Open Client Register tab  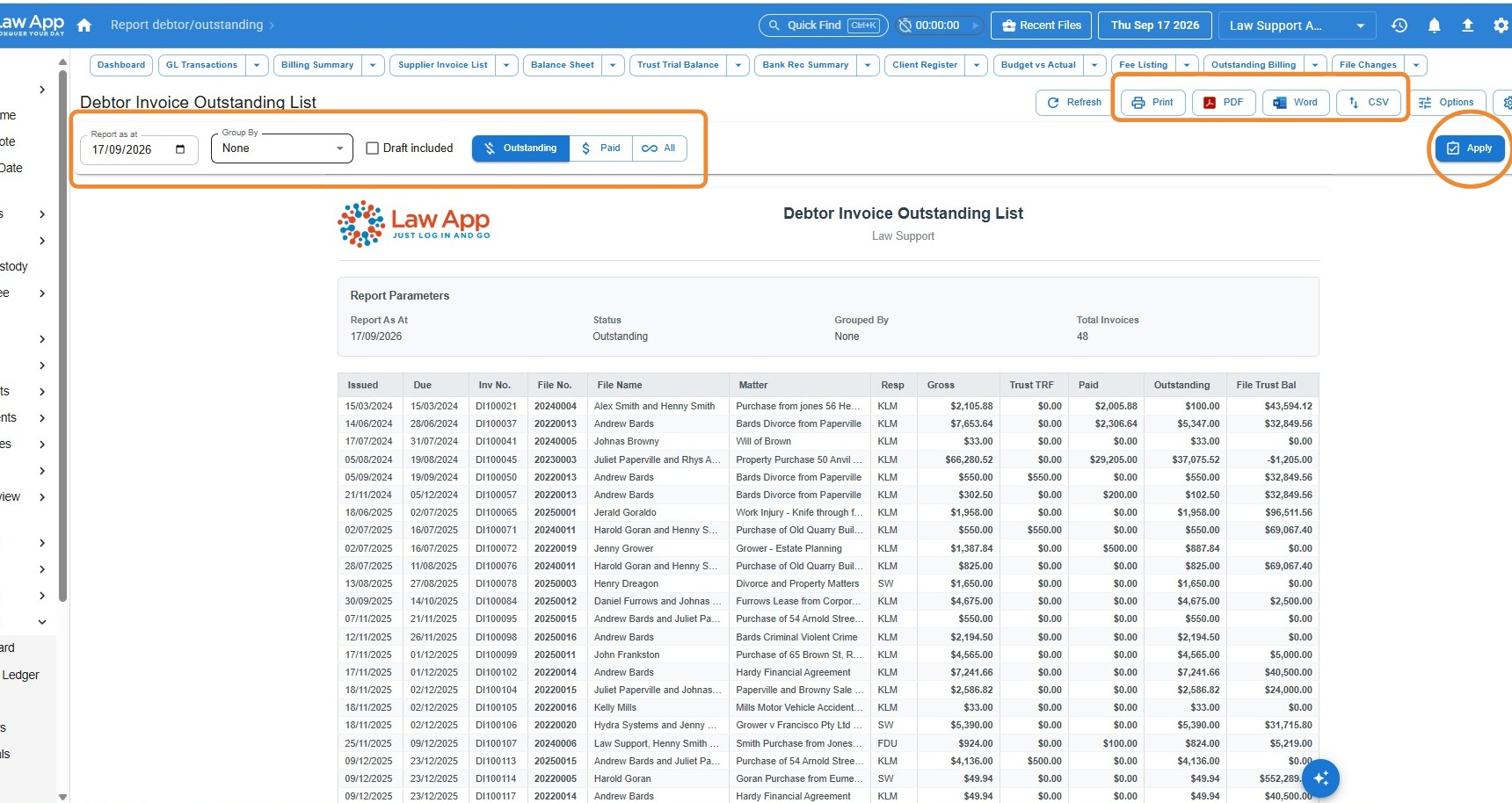point(925,65)
